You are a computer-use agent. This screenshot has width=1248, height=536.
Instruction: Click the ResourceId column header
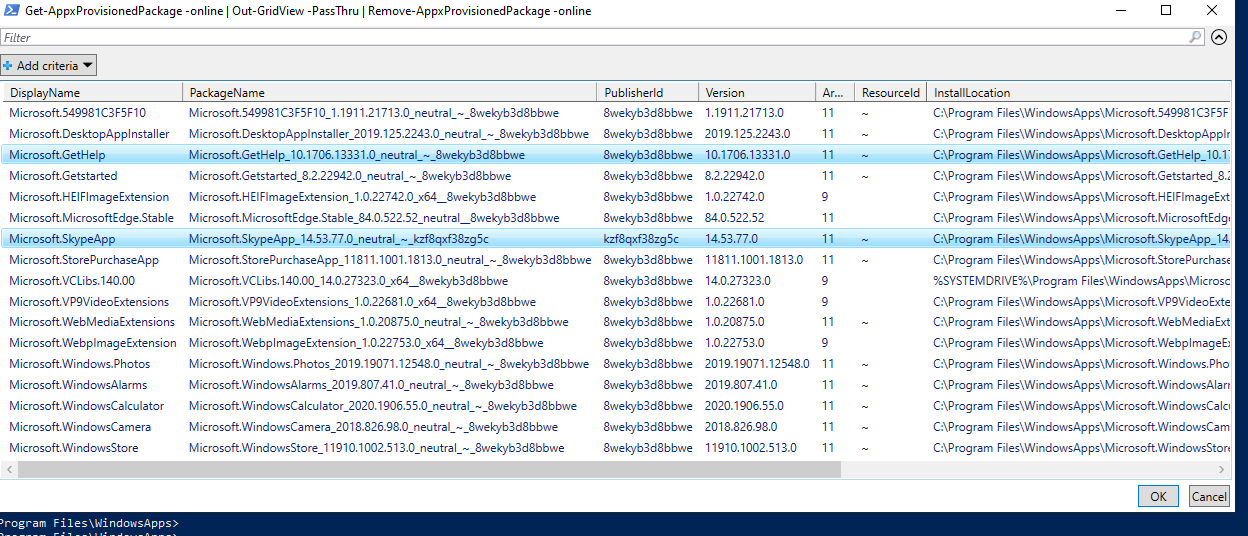point(890,93)
